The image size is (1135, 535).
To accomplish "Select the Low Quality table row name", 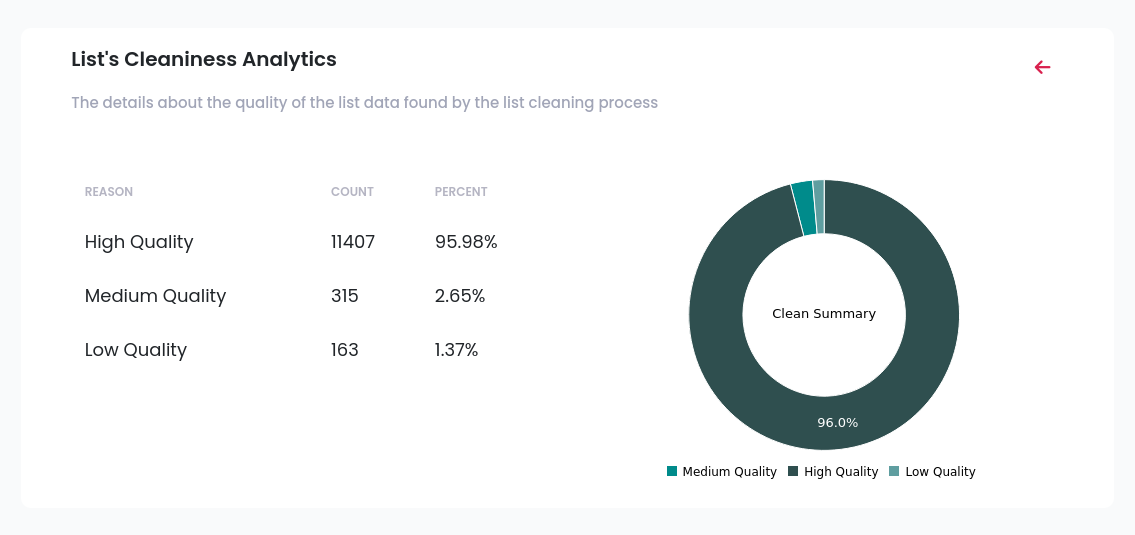I will [x=136, y=350].
